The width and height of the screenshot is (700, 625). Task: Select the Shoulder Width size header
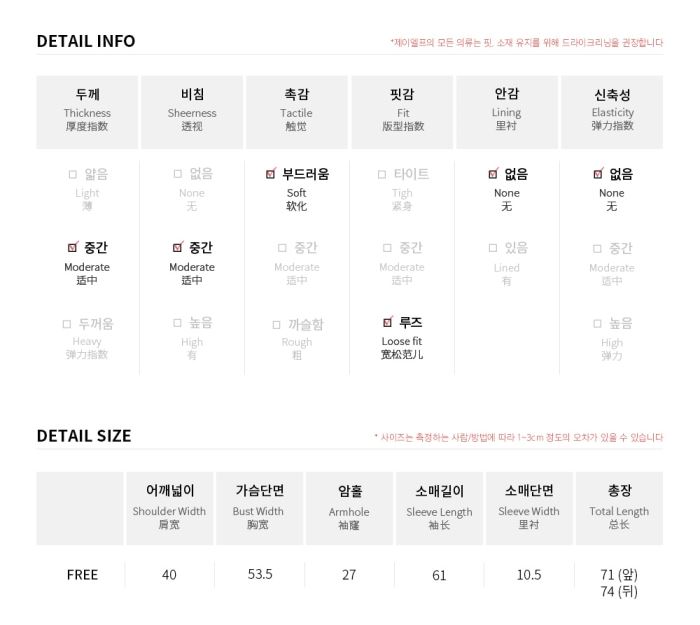[x=169, y=508]
